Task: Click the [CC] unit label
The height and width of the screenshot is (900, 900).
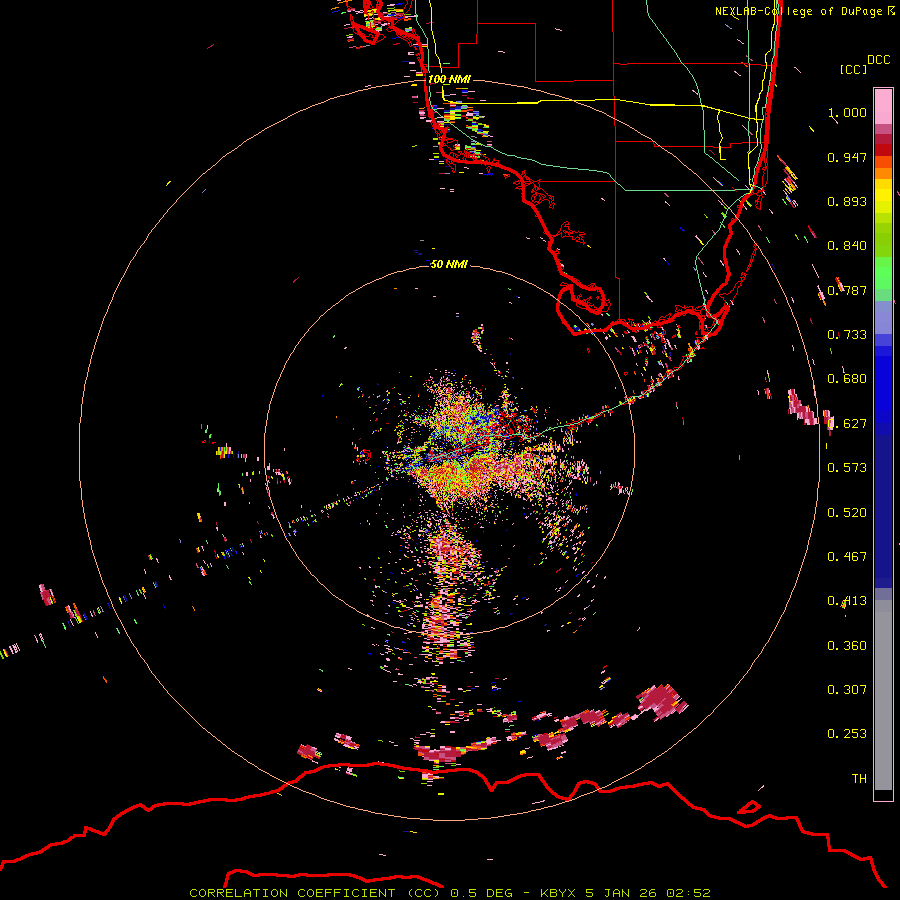Action: 853,69
